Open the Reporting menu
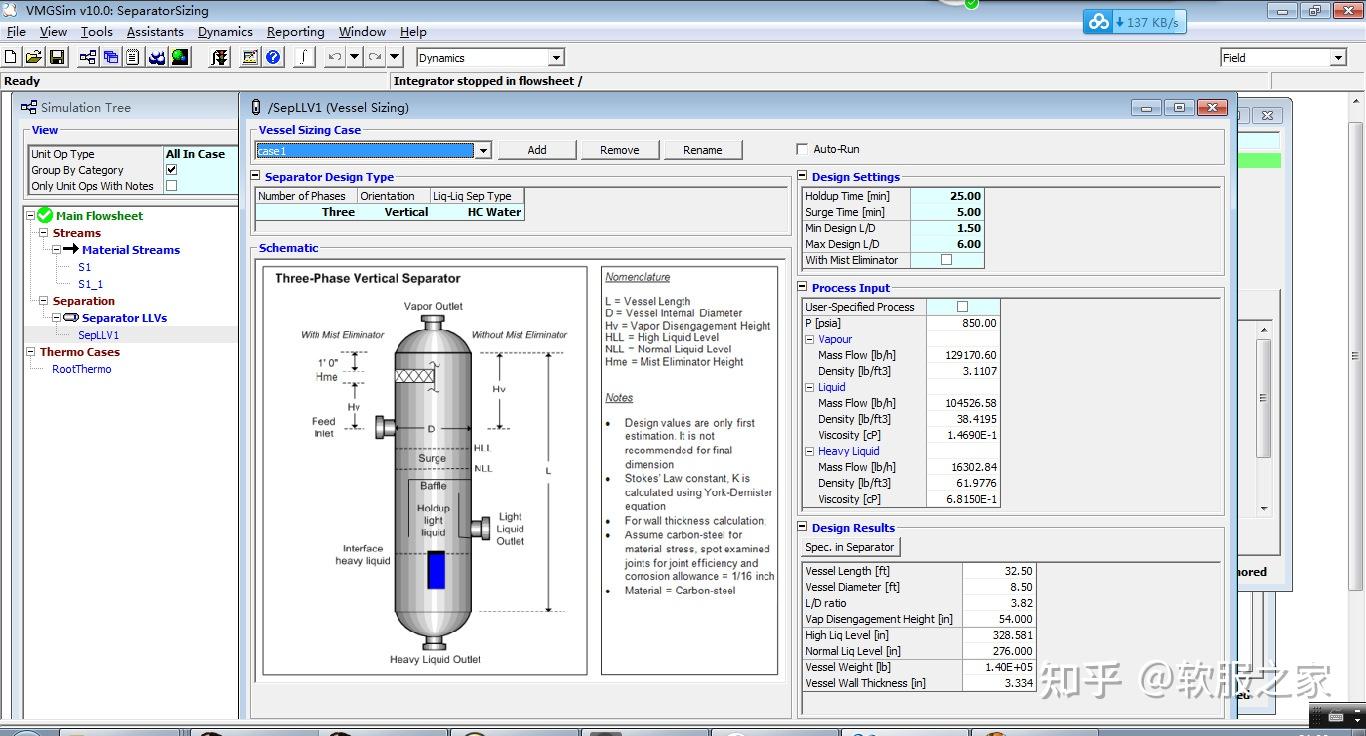1366x736 pixels. [x=295, y=32]
